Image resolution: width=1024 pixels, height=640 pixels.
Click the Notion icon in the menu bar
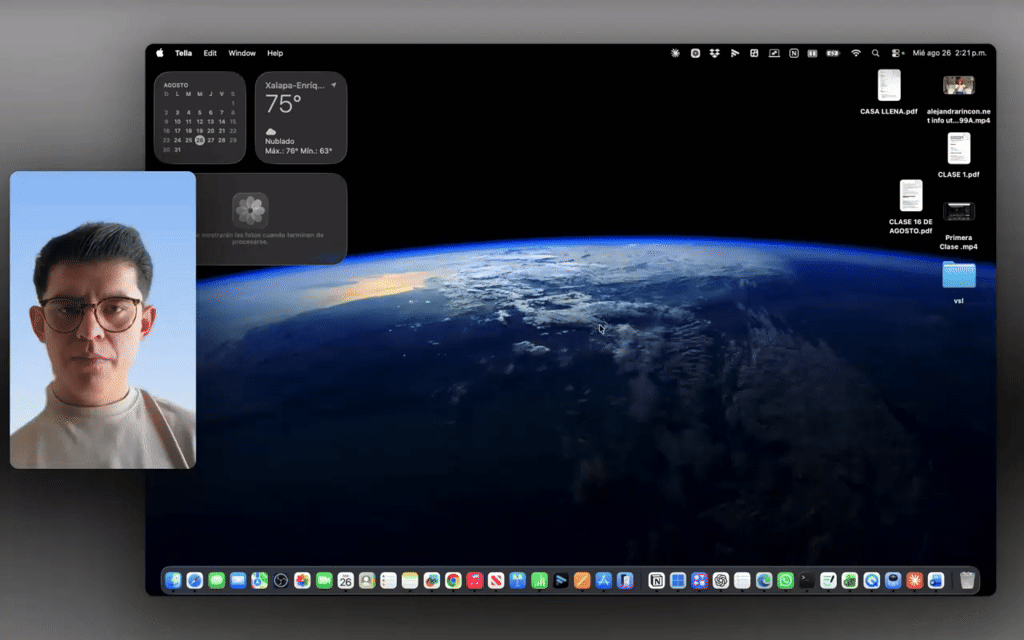point(793,54)
